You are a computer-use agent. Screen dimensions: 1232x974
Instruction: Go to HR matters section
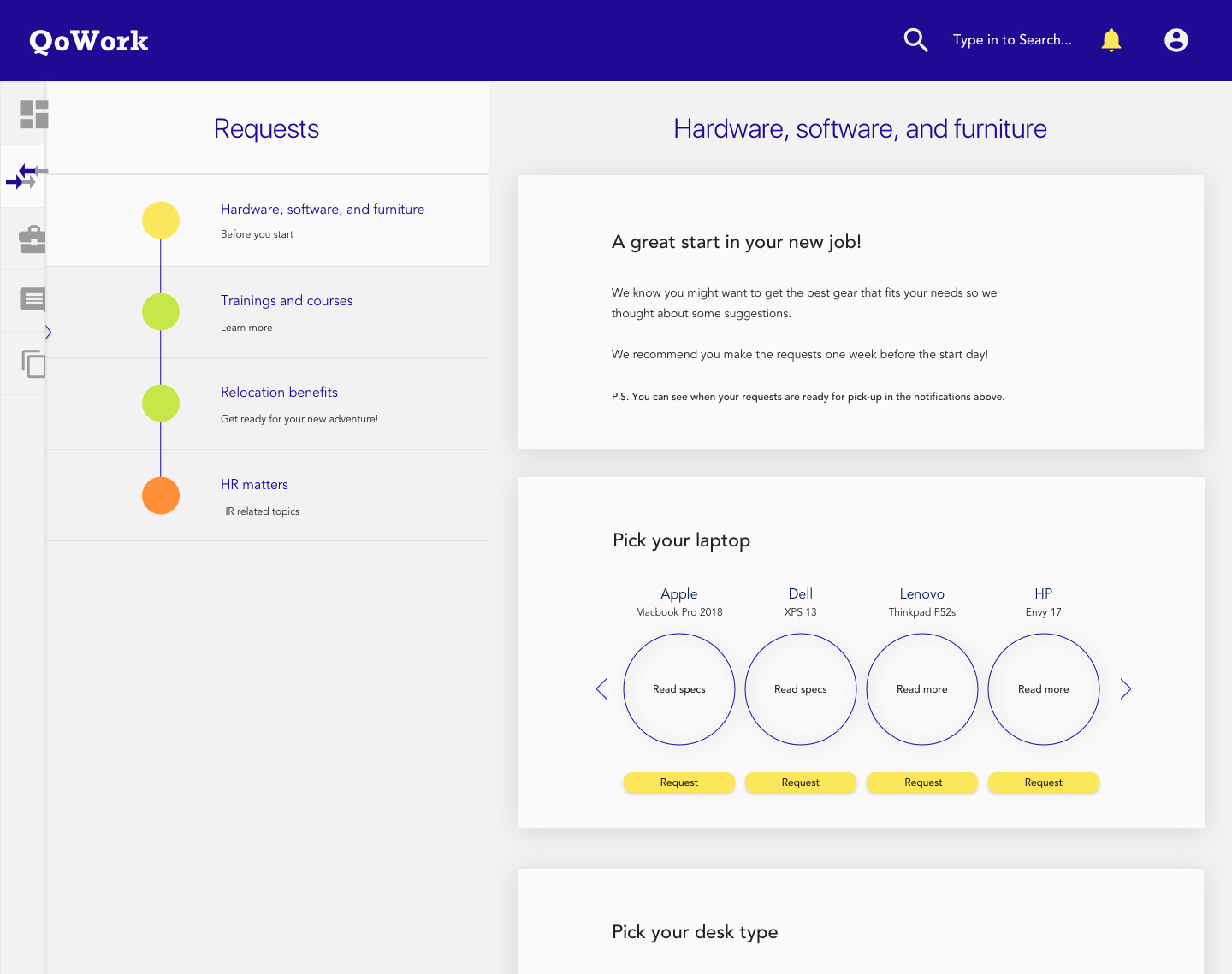pyautogui.click(x=254, y=485)
